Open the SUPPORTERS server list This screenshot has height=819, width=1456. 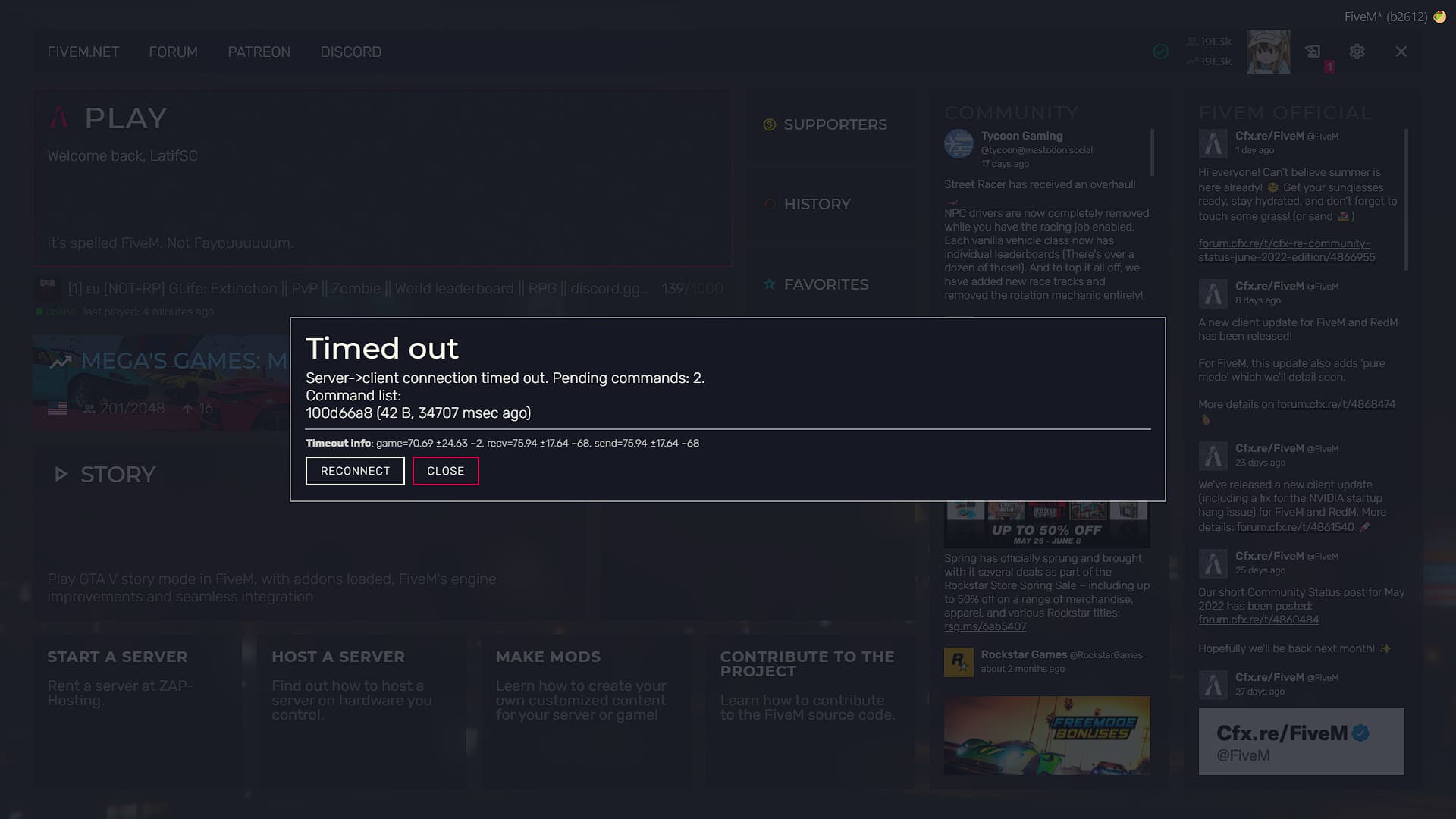834,124
